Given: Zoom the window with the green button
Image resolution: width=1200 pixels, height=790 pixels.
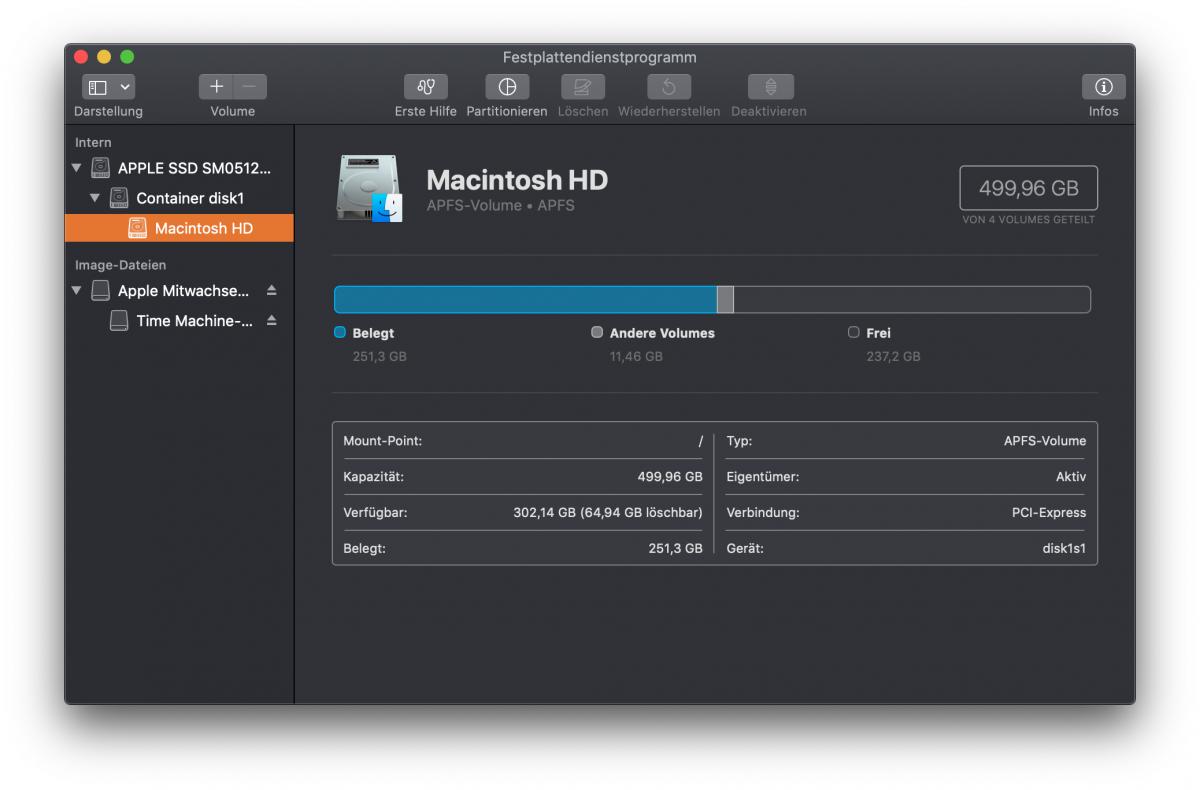Looking at the screenshot, I should click(127, 57).
